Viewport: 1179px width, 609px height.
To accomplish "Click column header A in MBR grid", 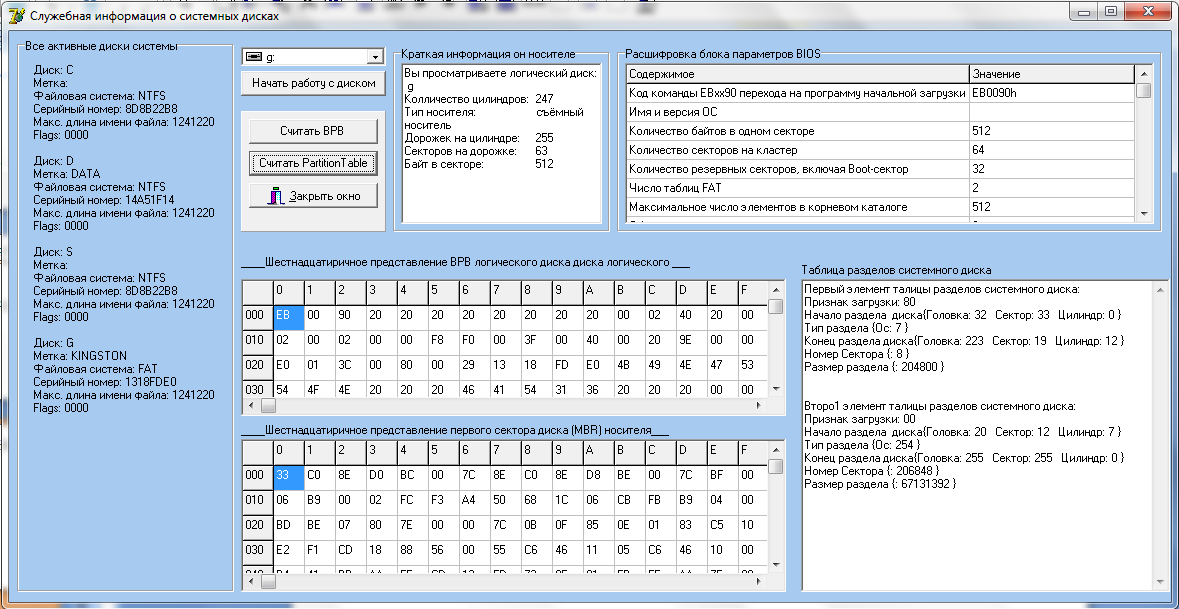I will (x=599, y=452).
